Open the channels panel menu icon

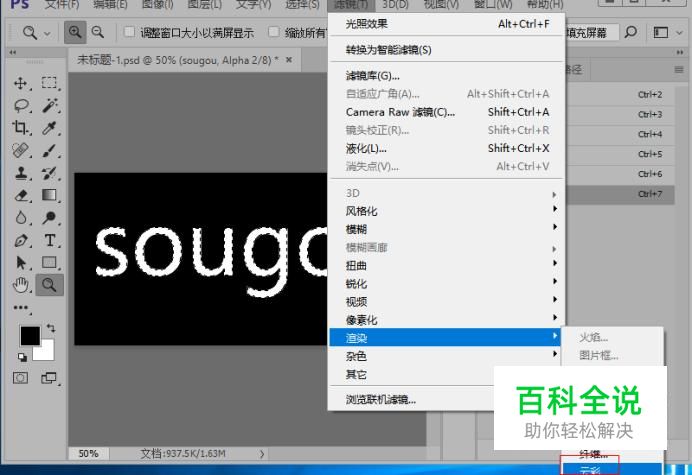pos(679,70)
